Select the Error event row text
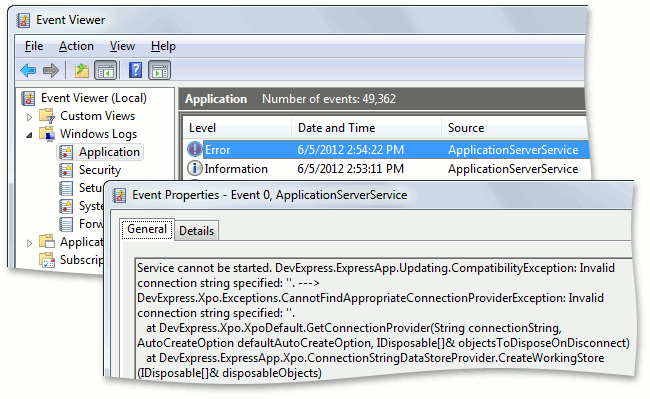Image resolution: width=650 pixels, height=399 pixels. pyautogui.click(x=218, y=150)
